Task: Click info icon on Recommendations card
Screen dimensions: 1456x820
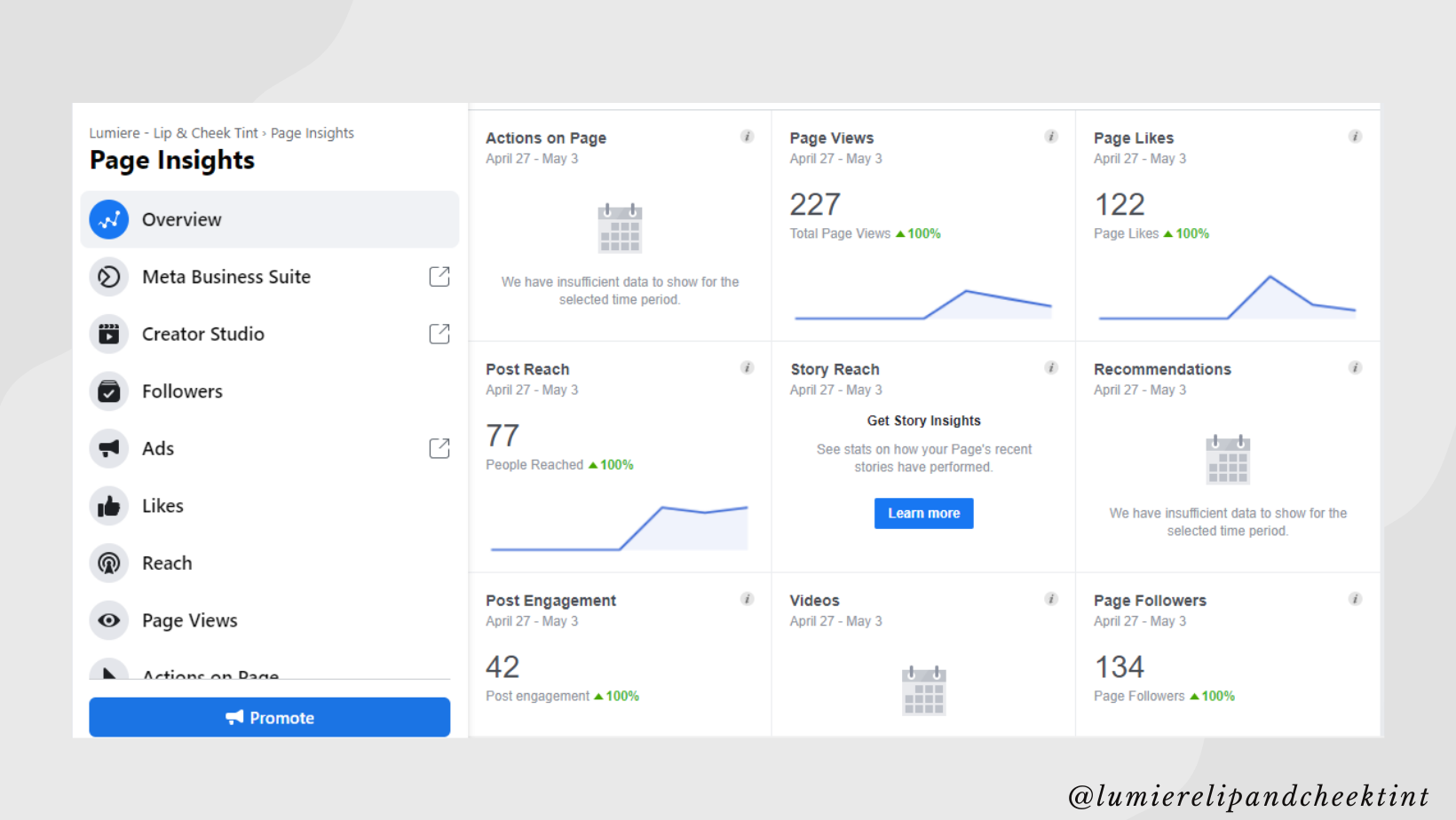Action: click(1356, 367)
